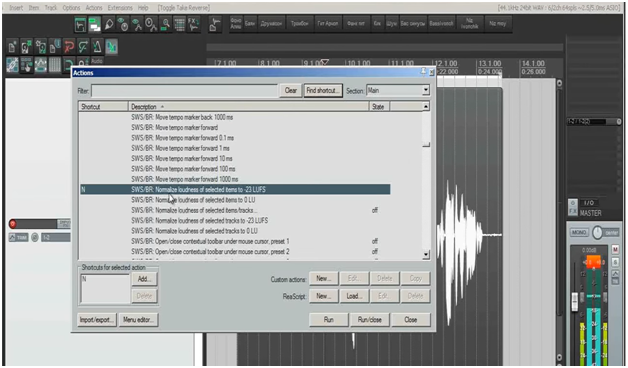Screen dimensions: 628x368
Task: Click the master I/O routing button
Action: coord(589,203)
